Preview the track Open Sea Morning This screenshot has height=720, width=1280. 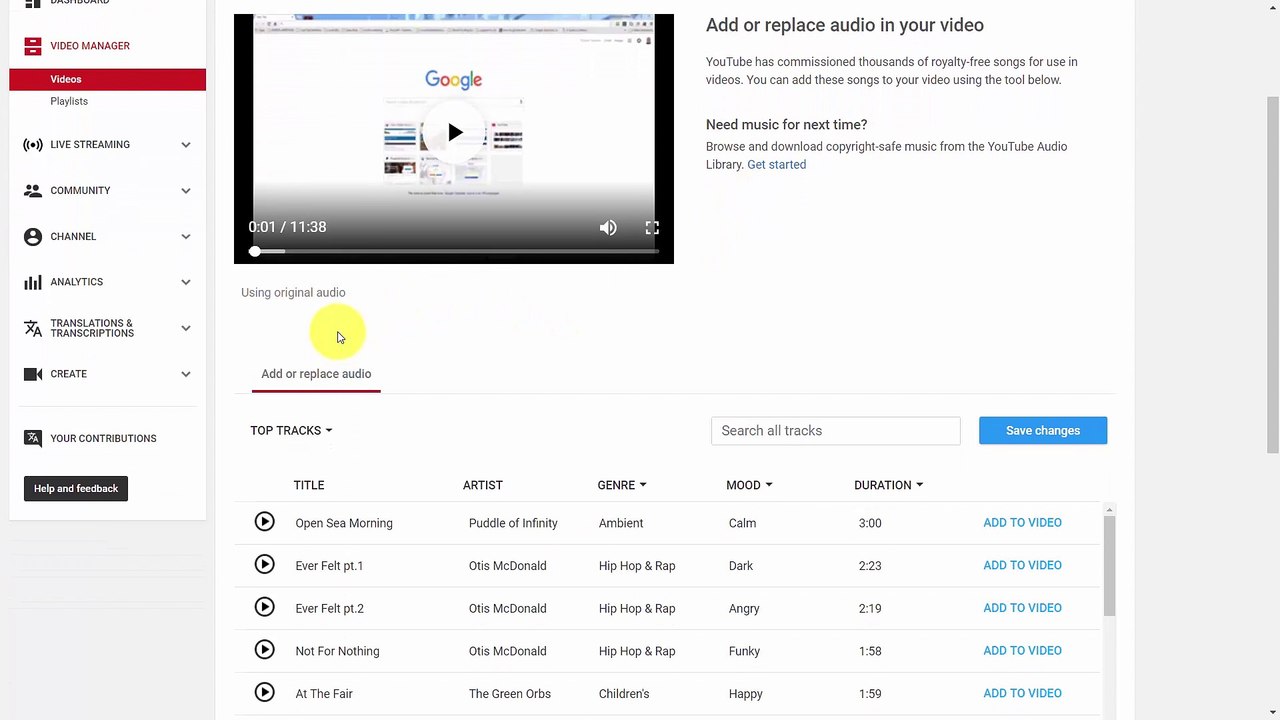click(x=264, y=522)
